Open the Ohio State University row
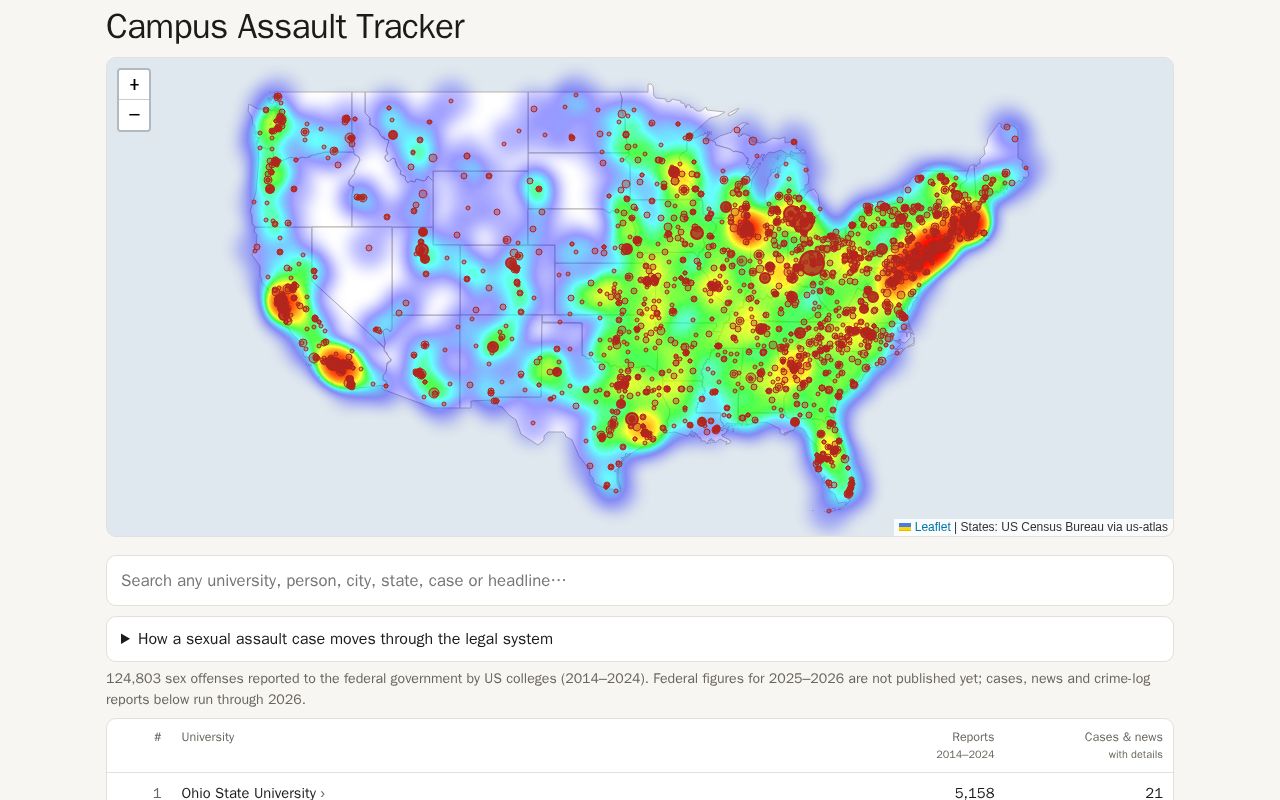The image size is (1280, 800). [x=640, y=792]
